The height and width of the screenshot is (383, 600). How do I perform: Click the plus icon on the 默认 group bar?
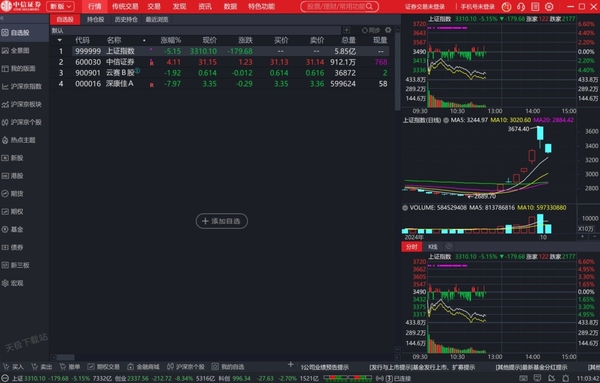click(x=346, y=30)
